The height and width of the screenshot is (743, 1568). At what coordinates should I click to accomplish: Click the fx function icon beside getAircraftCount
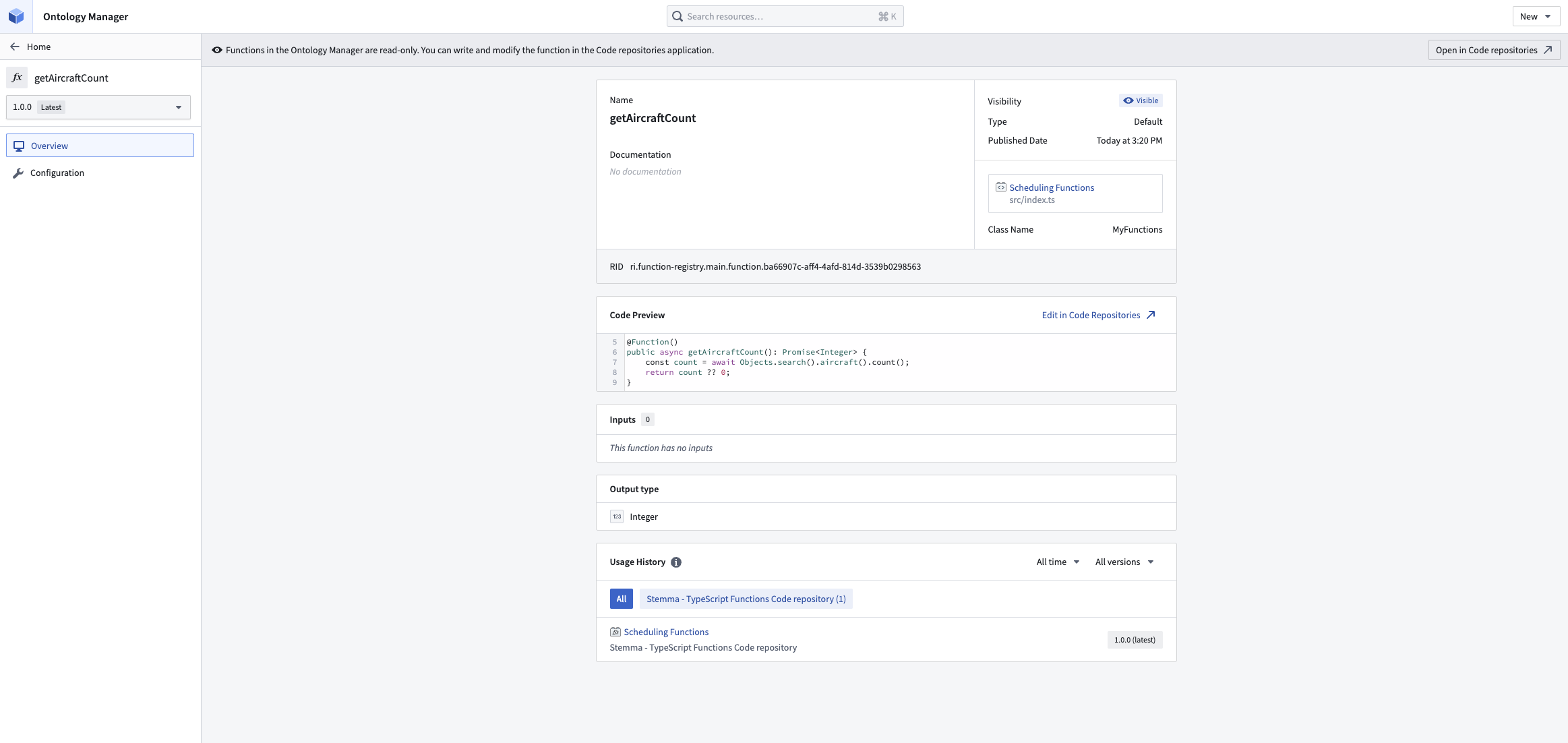[x=18, y=78]
